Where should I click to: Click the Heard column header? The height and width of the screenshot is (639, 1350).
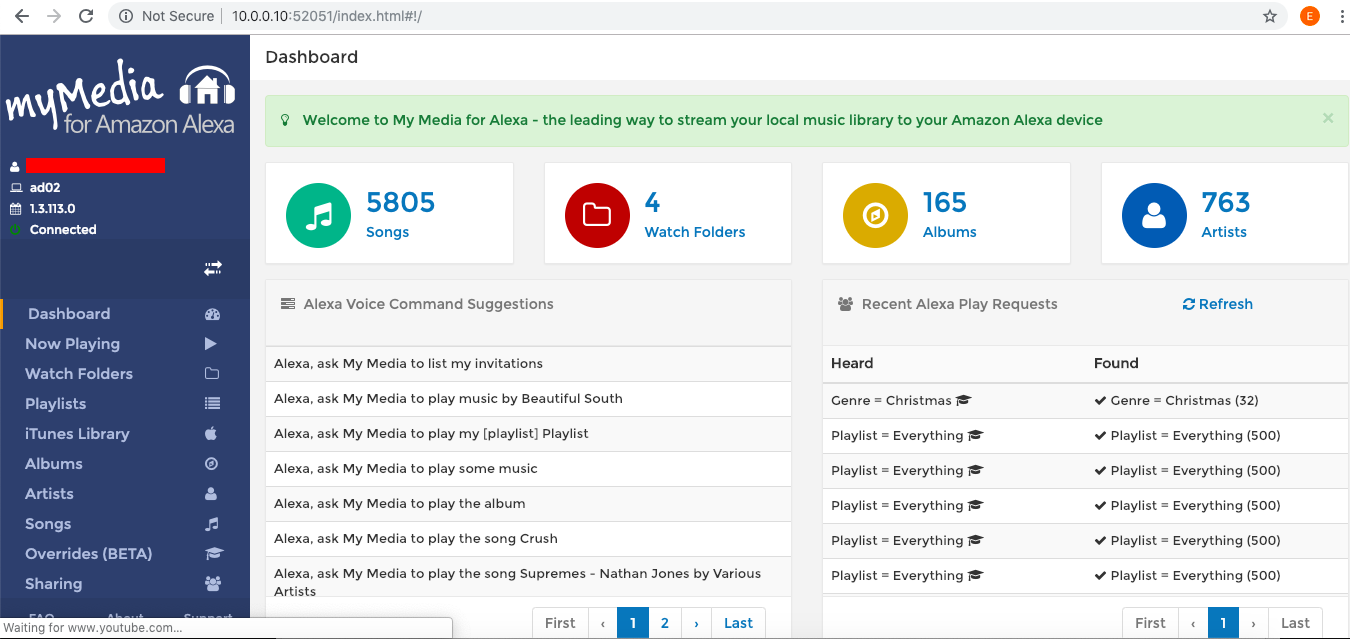[x=852, y=363]
